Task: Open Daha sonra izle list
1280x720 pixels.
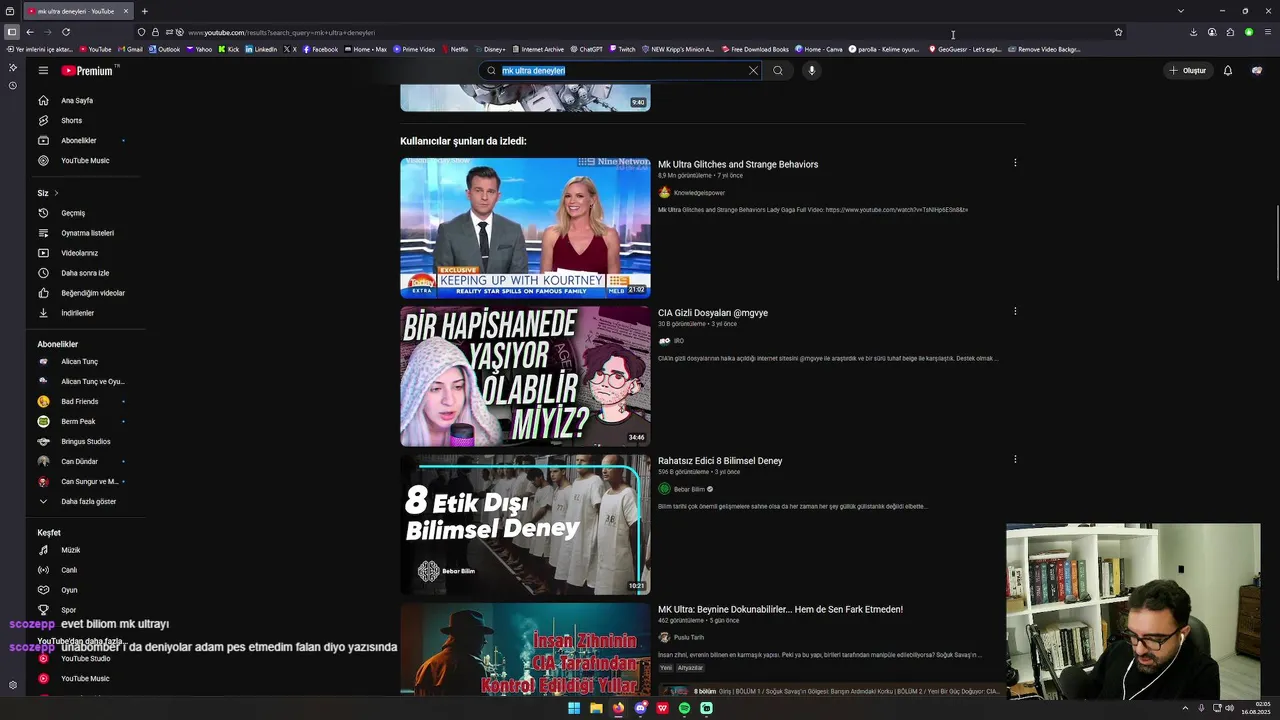Action: coord(85,273)
